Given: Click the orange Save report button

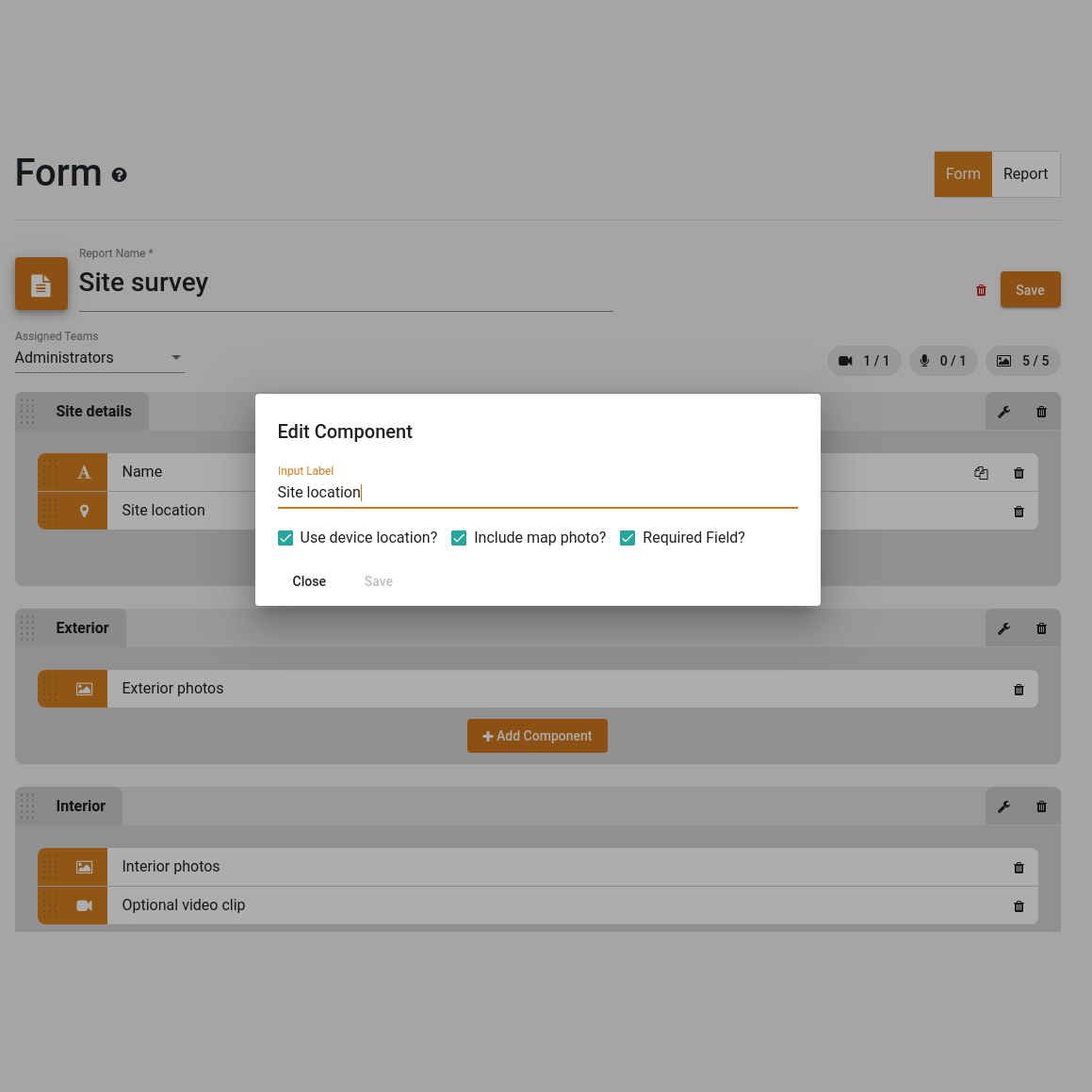Looking at the screenshot, I should click(x=1029, y=289).
